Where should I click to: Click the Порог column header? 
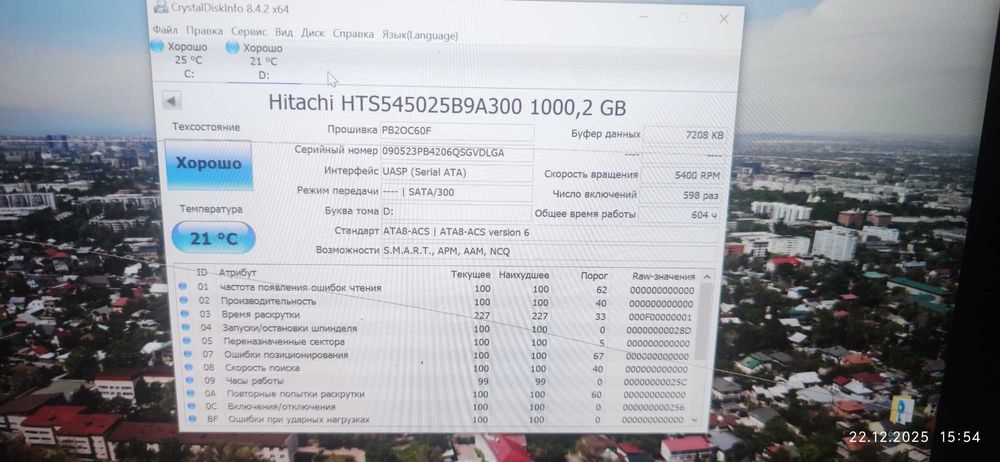click(x=594, y=276)
